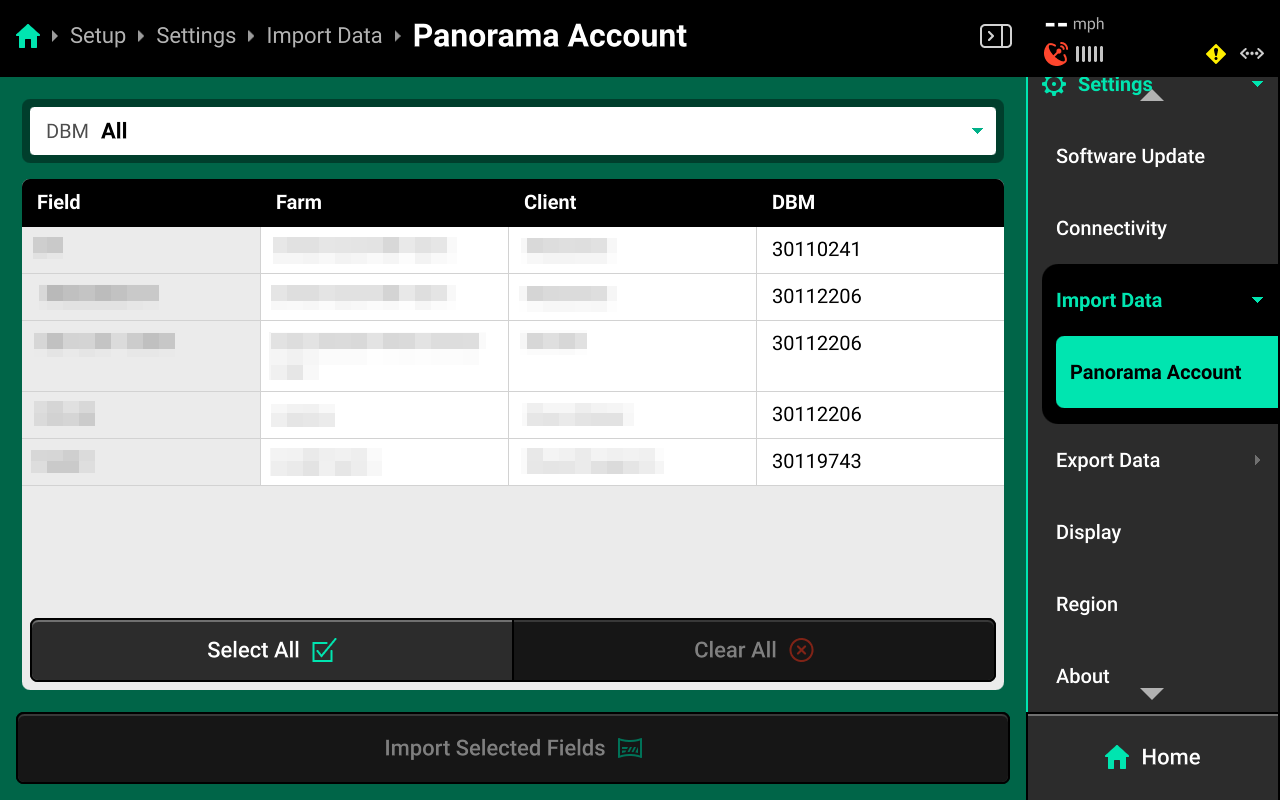Click the Settings gear icon

pos(1054,85)
